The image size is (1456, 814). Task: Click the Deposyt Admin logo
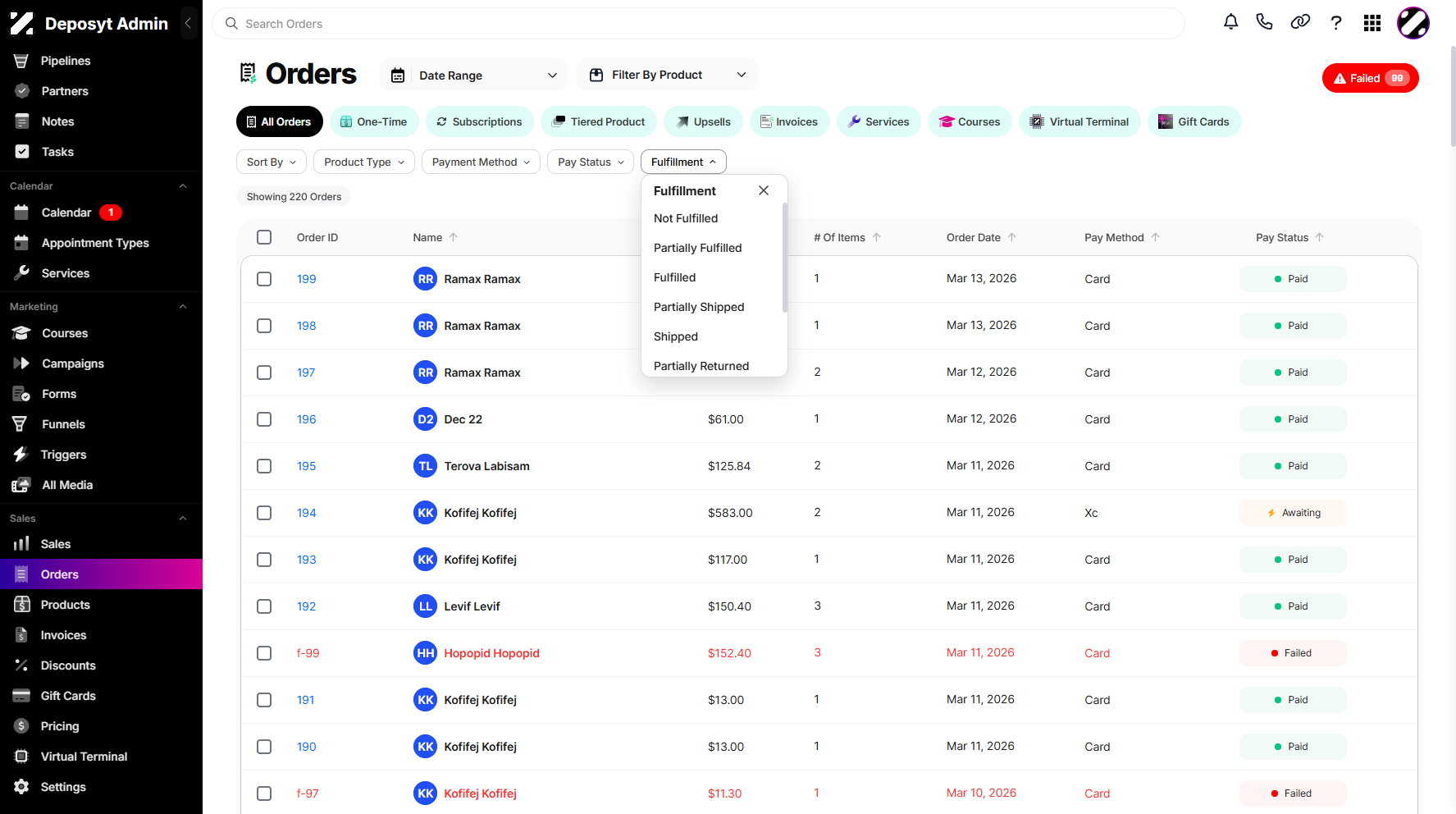pyautogui.click(x=89, y=24)
